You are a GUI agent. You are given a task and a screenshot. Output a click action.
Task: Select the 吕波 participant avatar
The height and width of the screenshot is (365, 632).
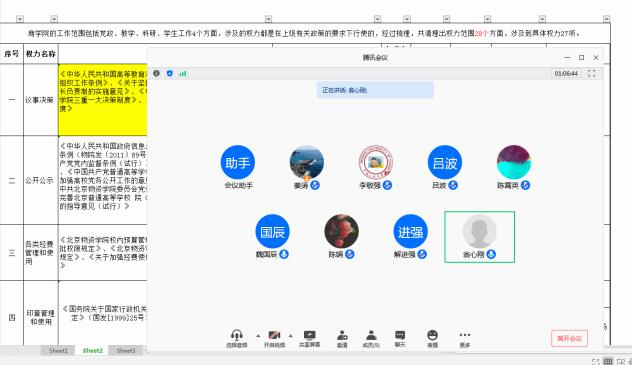pos(445,162)
